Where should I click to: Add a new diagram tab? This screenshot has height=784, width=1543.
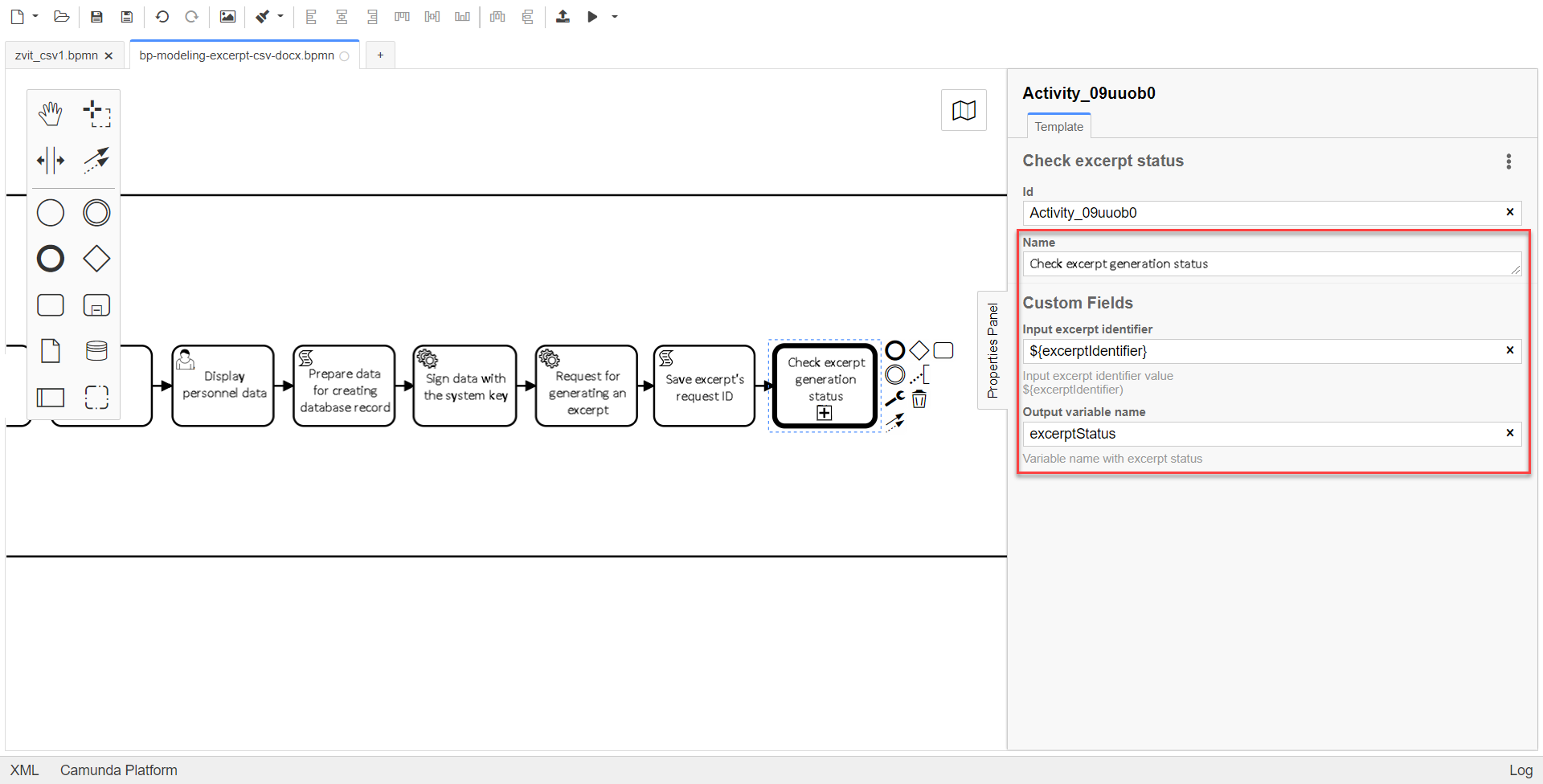click(x=380, y=55)
